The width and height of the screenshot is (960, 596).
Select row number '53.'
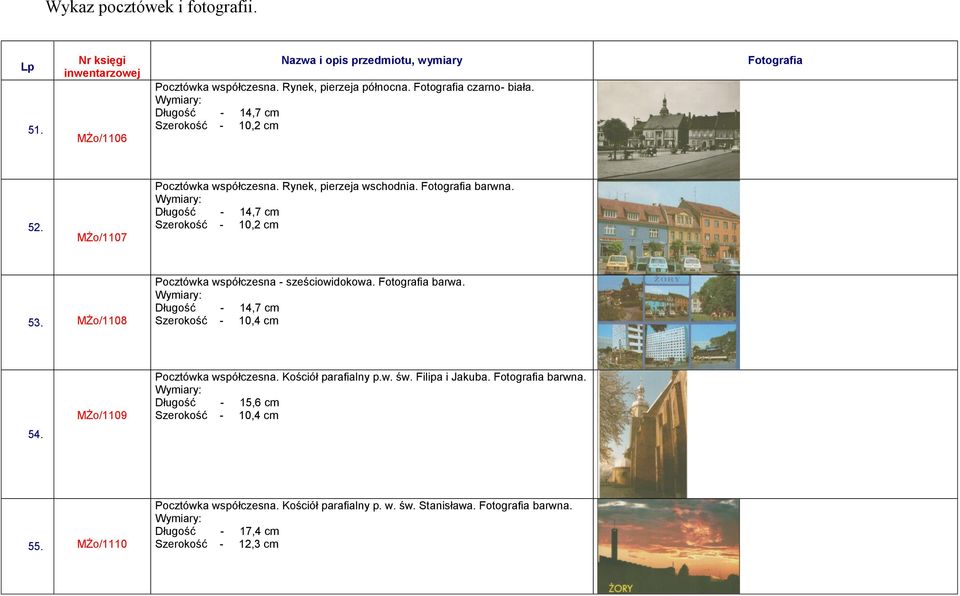[36, 322]
